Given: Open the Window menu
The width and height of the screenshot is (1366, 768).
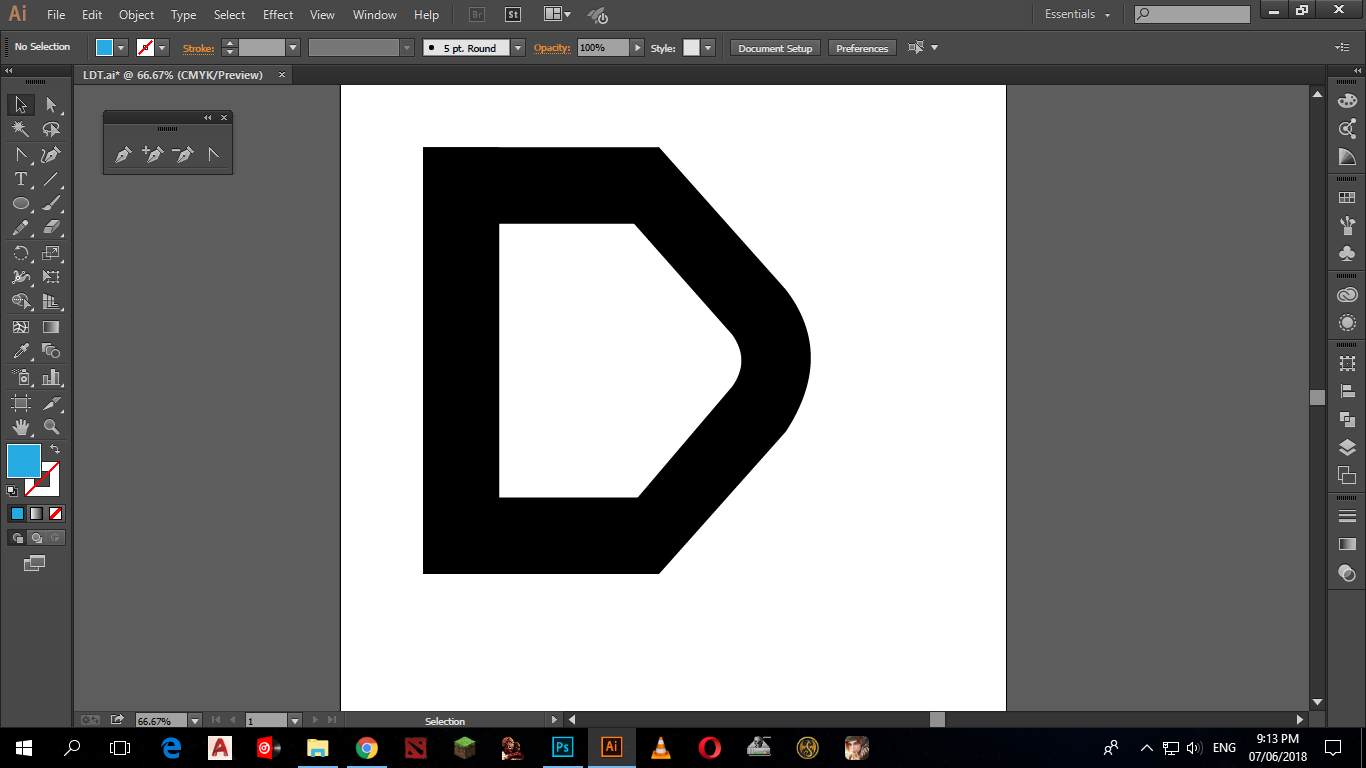Looking at the screenshot, I should (375, 15).
